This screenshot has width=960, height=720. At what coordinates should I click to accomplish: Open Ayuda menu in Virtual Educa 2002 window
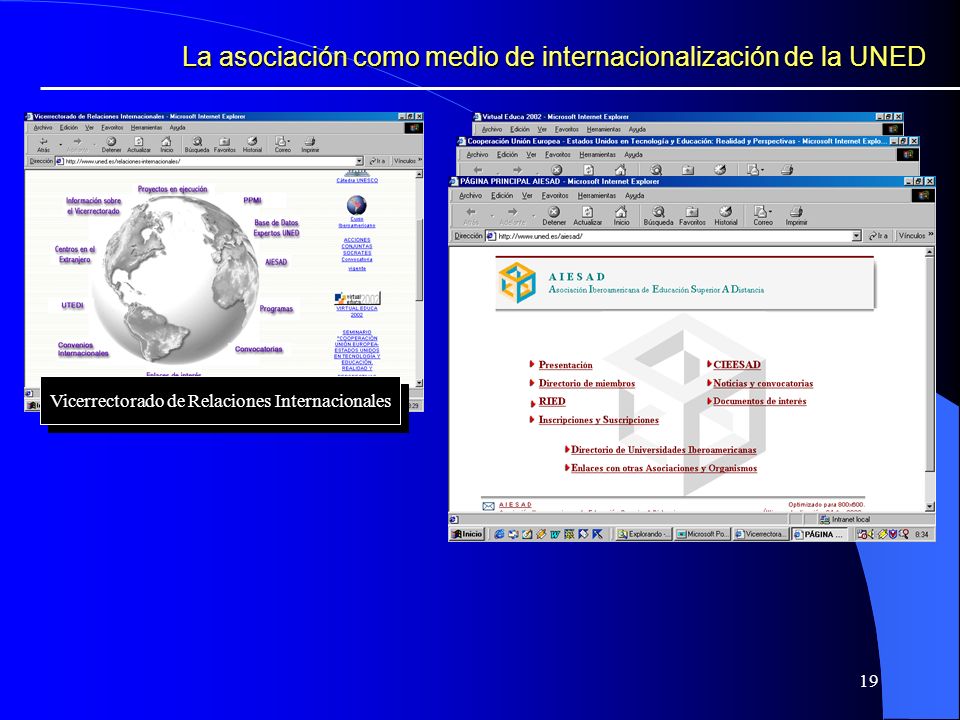pyautogui.click(x=637, y=130)
